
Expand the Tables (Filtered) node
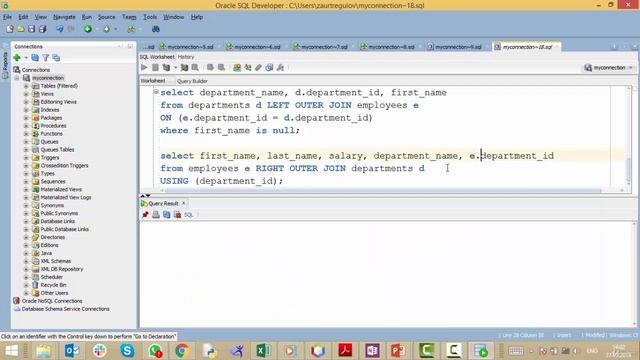[x=26, y=86]
